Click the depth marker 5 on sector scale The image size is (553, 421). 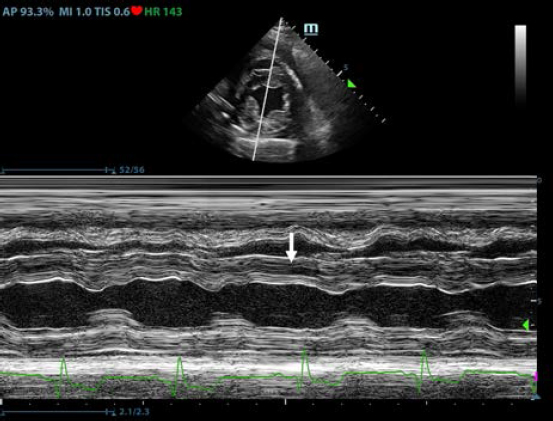pos(346,67)
